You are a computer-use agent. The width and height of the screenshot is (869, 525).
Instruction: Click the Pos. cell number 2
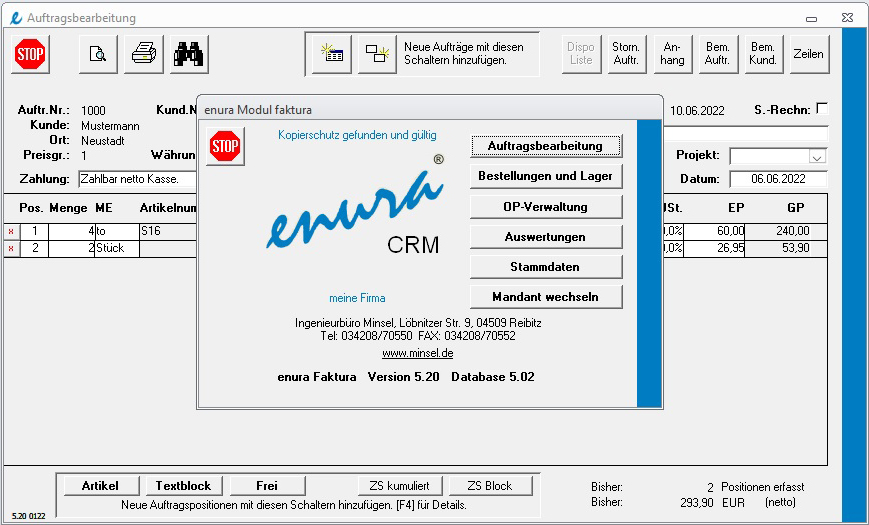click(x=35, y=249)
